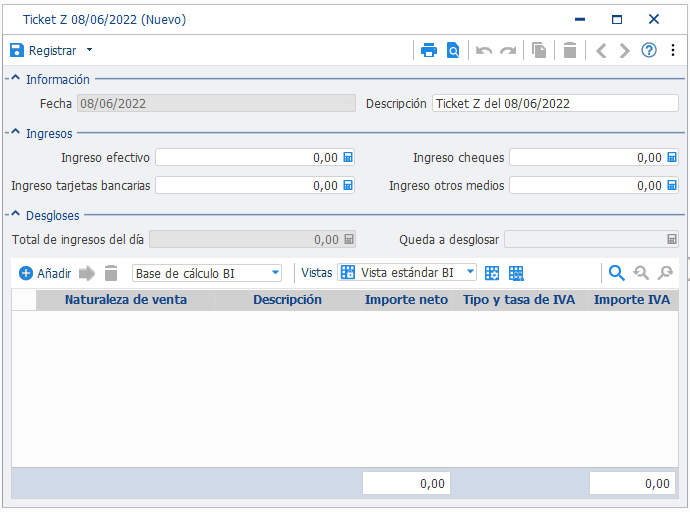The width and height of the screenshot is (690, 512).
Task: Collapse the Desgloses section
Action: 15,215
